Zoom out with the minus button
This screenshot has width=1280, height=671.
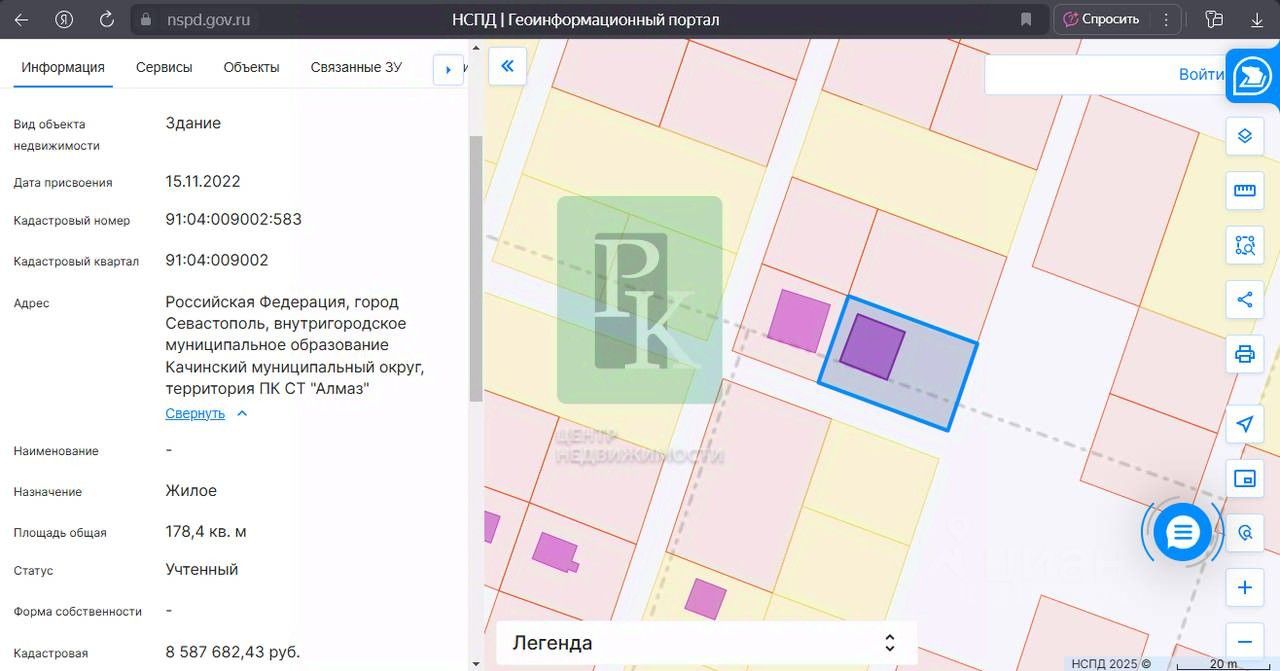point(1244,642)
